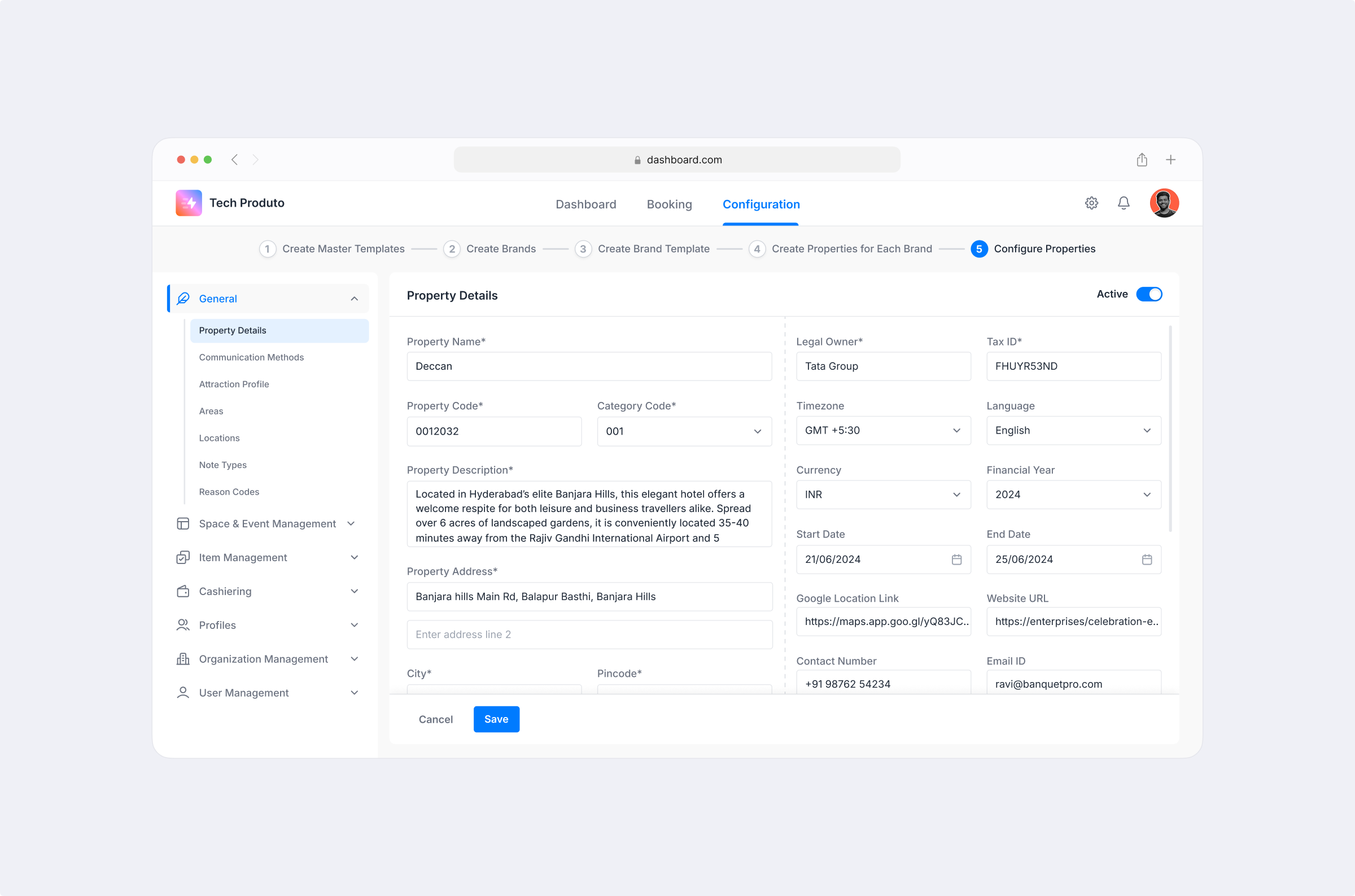Viewport: 1355px width, 896px height.
Task: Open the Timezone dropdown
Action: [x=956, y=430]
